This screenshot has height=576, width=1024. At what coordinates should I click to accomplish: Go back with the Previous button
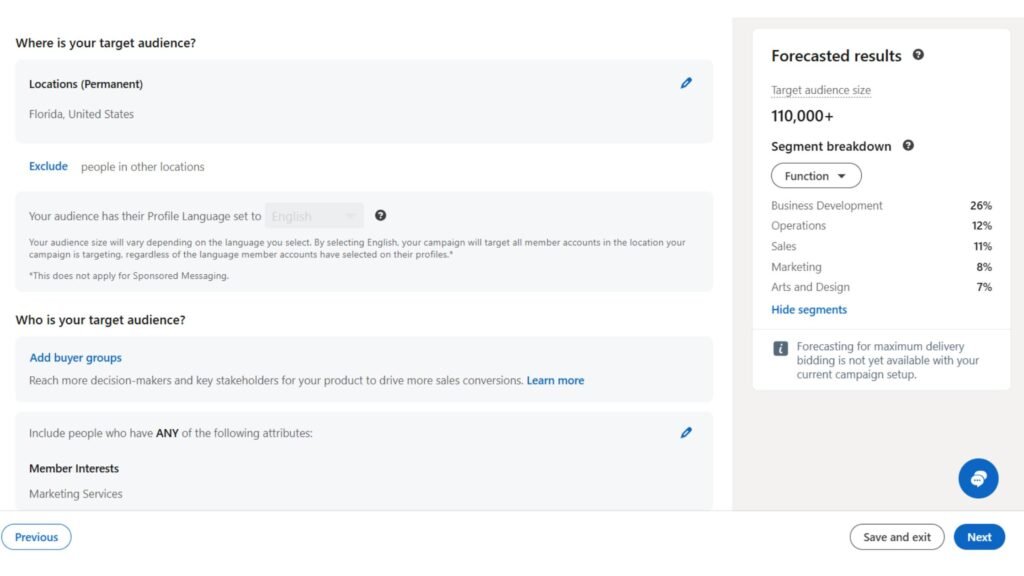tap(36, 537)
